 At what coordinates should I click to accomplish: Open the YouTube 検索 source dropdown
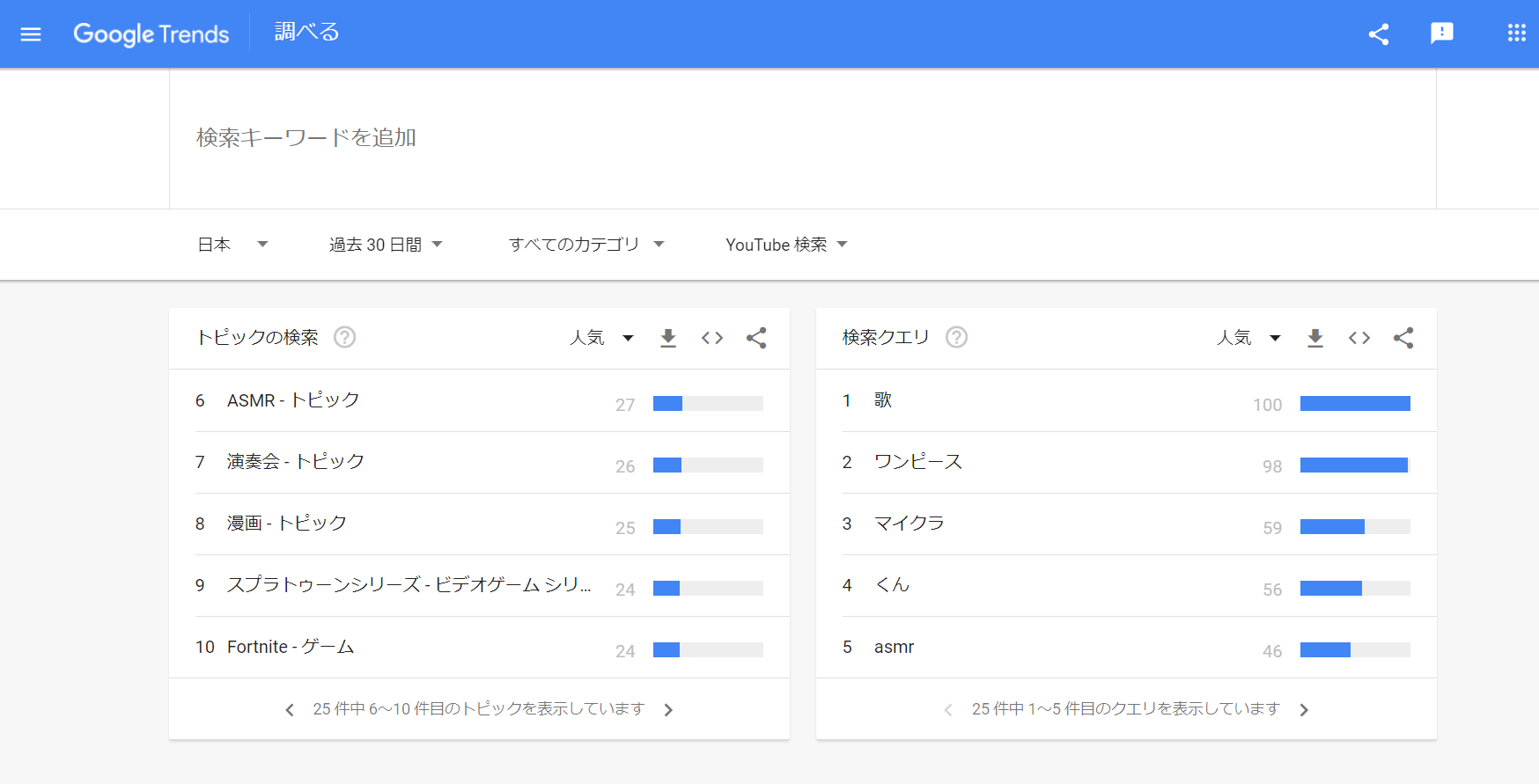pos(786,245)
